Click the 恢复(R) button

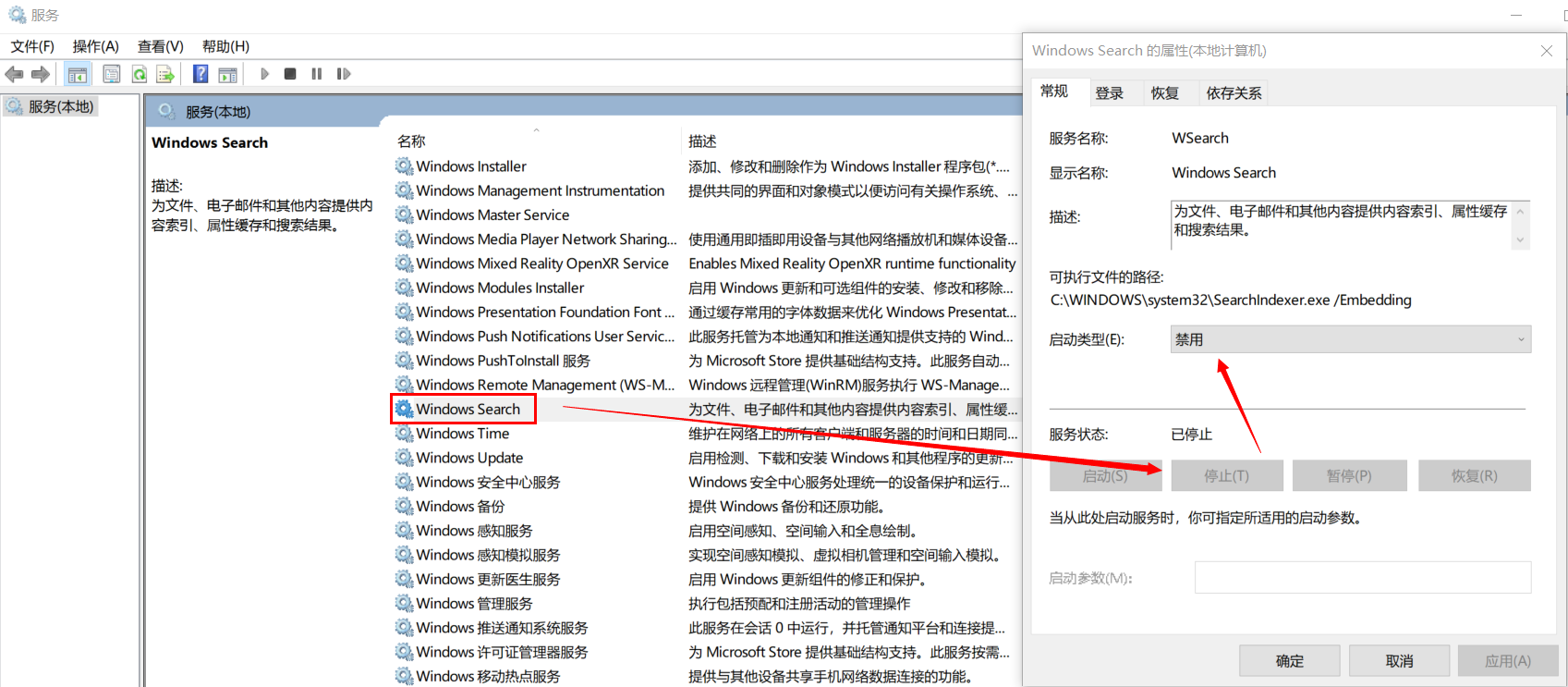tap(1474, 475)
